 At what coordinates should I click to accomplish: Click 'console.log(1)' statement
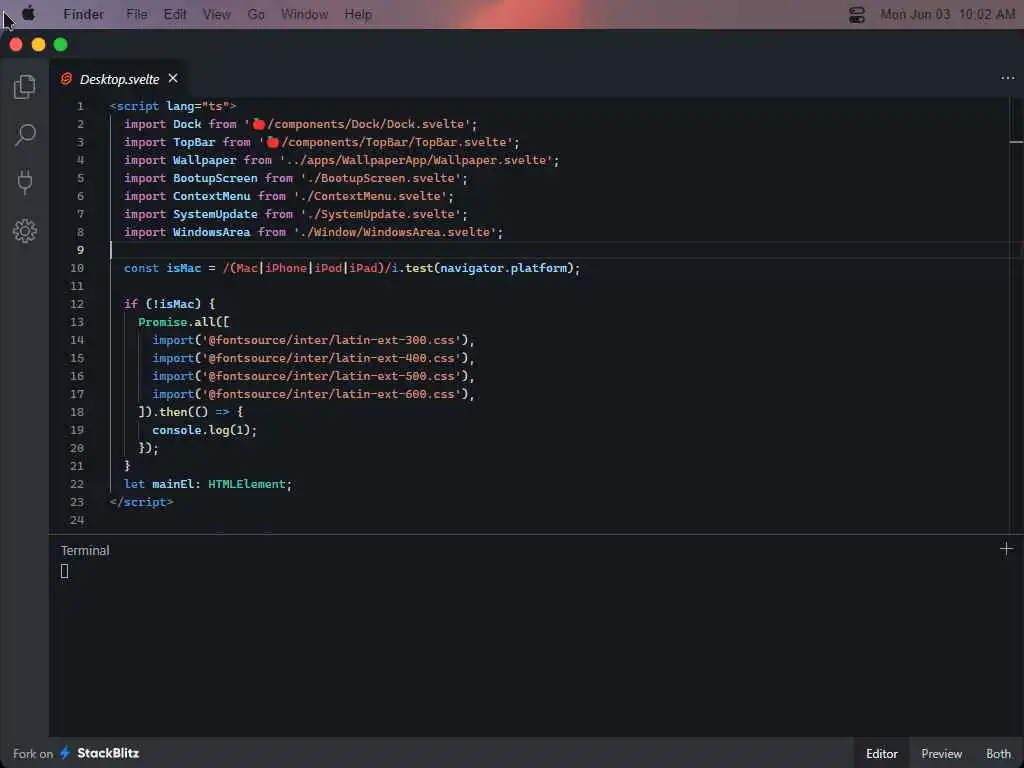(x=204, y=430)
